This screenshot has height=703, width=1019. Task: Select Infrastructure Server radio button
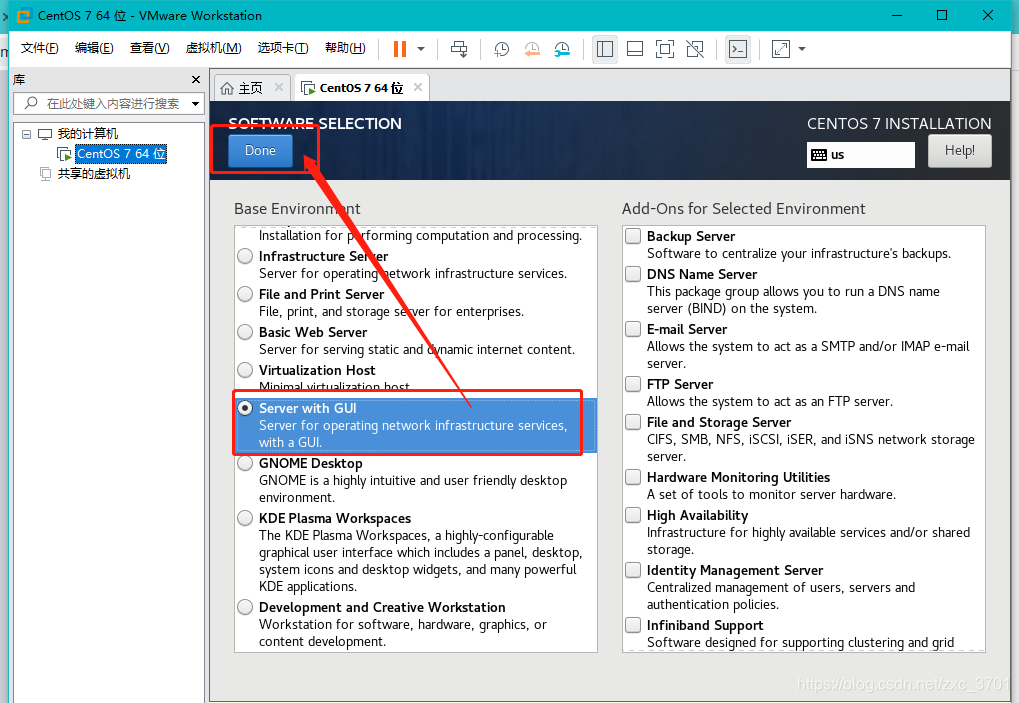pyautogui.click(x=245, y=256)
